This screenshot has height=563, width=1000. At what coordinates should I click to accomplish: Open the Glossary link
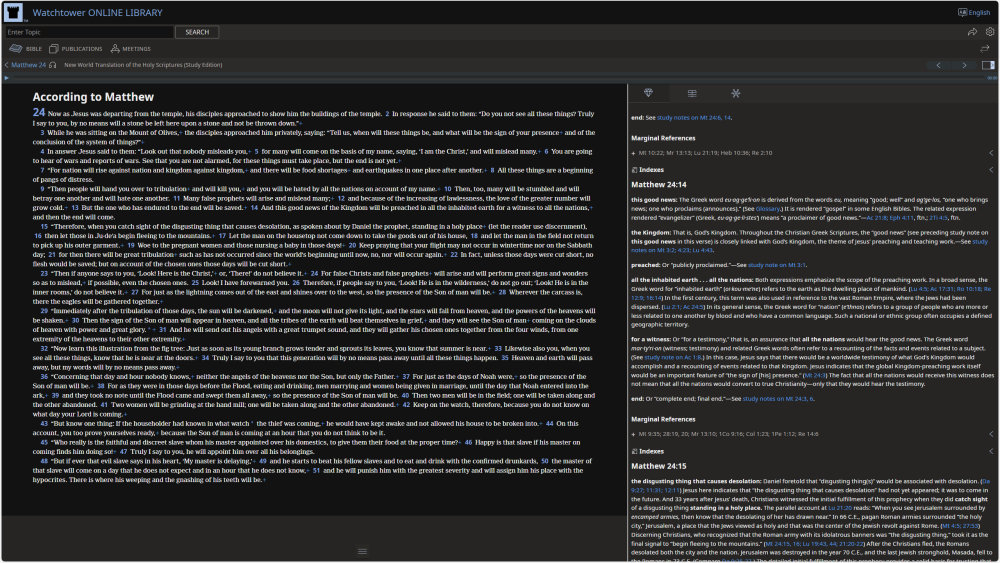click(767, 208)
